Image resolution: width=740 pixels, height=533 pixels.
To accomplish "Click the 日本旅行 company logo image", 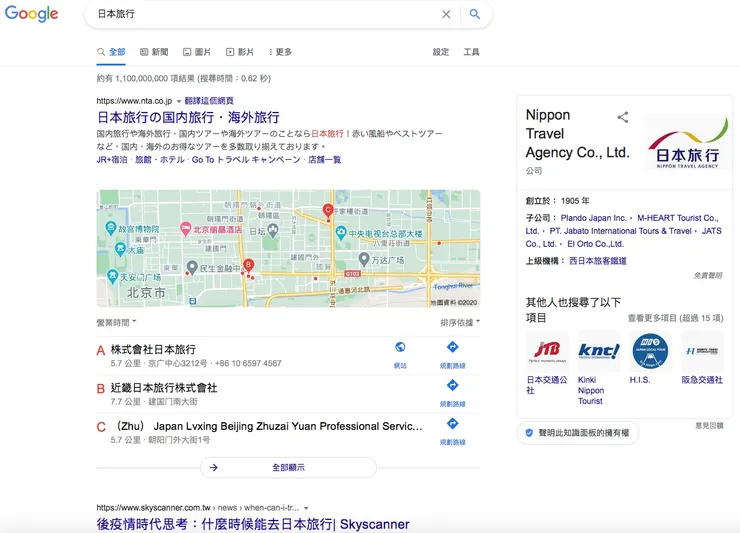I will (x=687, y=142).
